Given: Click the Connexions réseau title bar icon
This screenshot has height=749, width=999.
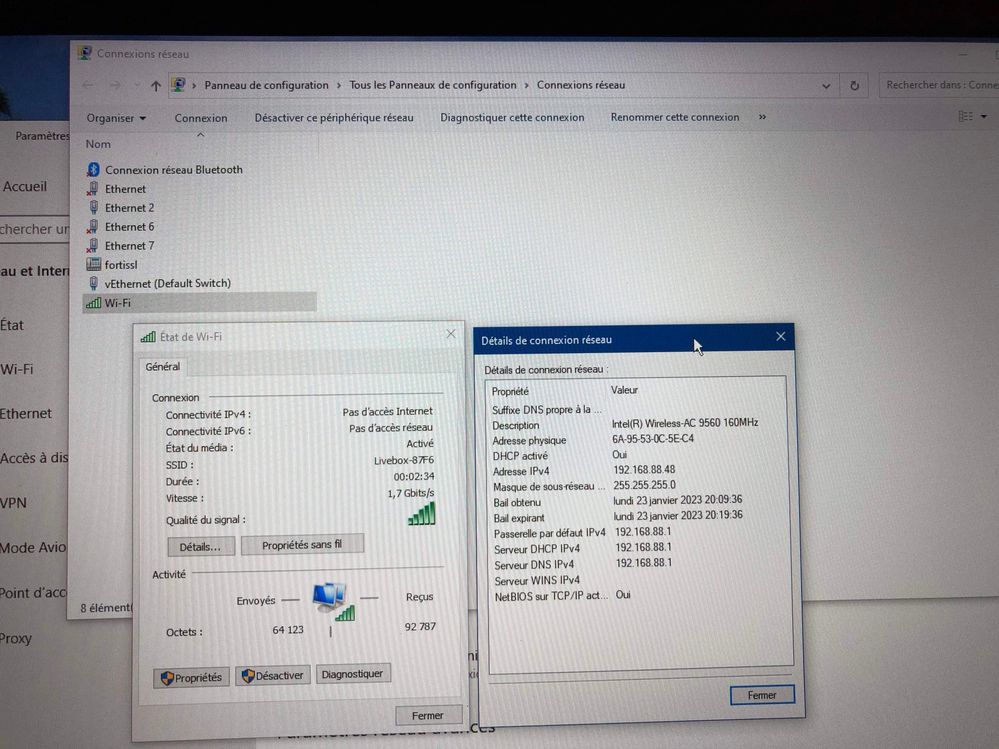Looking at the screenshot, I should (x=85, y=54).
